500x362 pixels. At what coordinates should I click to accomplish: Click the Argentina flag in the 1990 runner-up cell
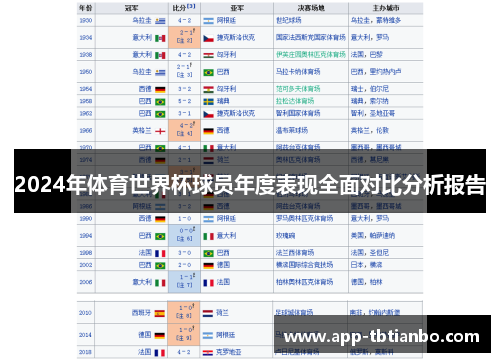(x=209, y=219)
